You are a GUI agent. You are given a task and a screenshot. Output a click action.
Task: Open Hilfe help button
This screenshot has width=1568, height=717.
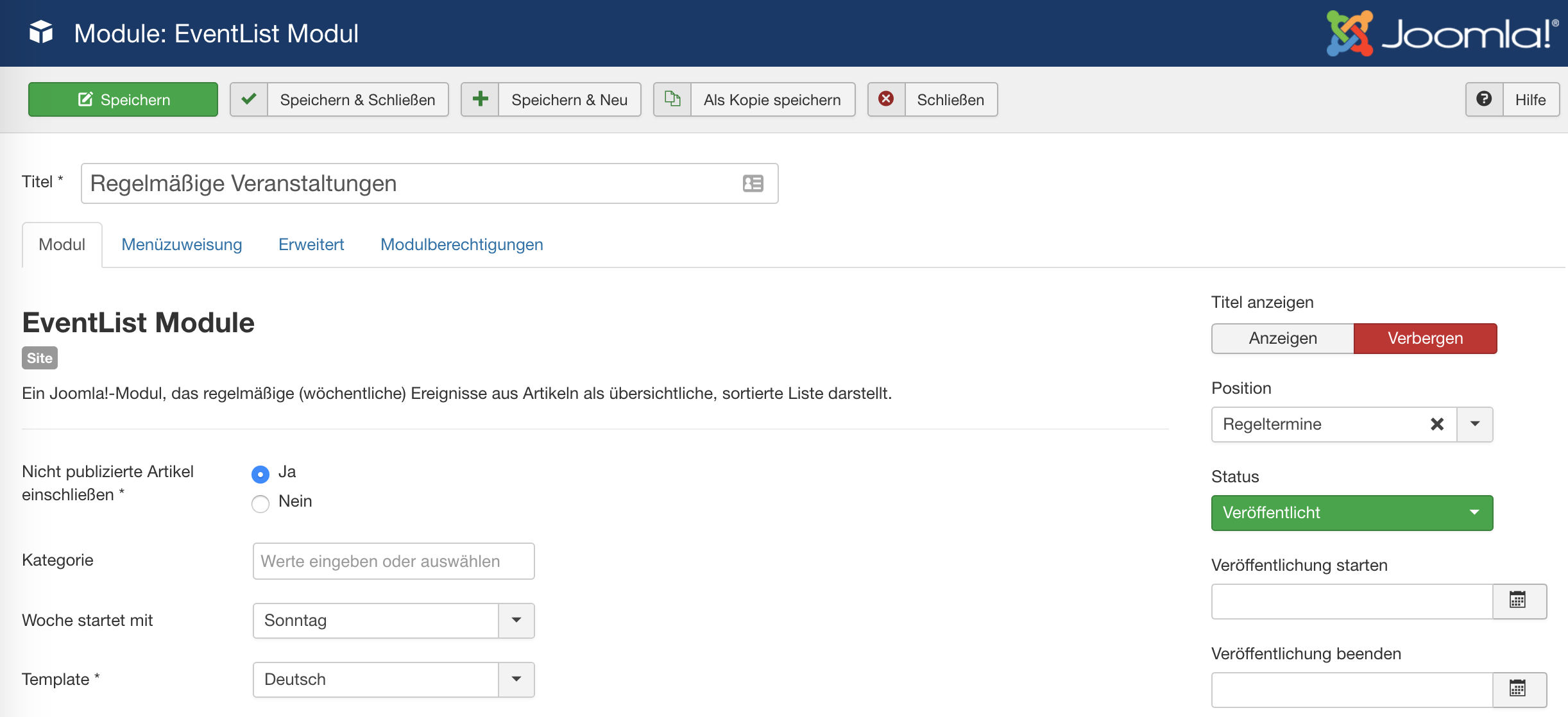[1513, 99]
